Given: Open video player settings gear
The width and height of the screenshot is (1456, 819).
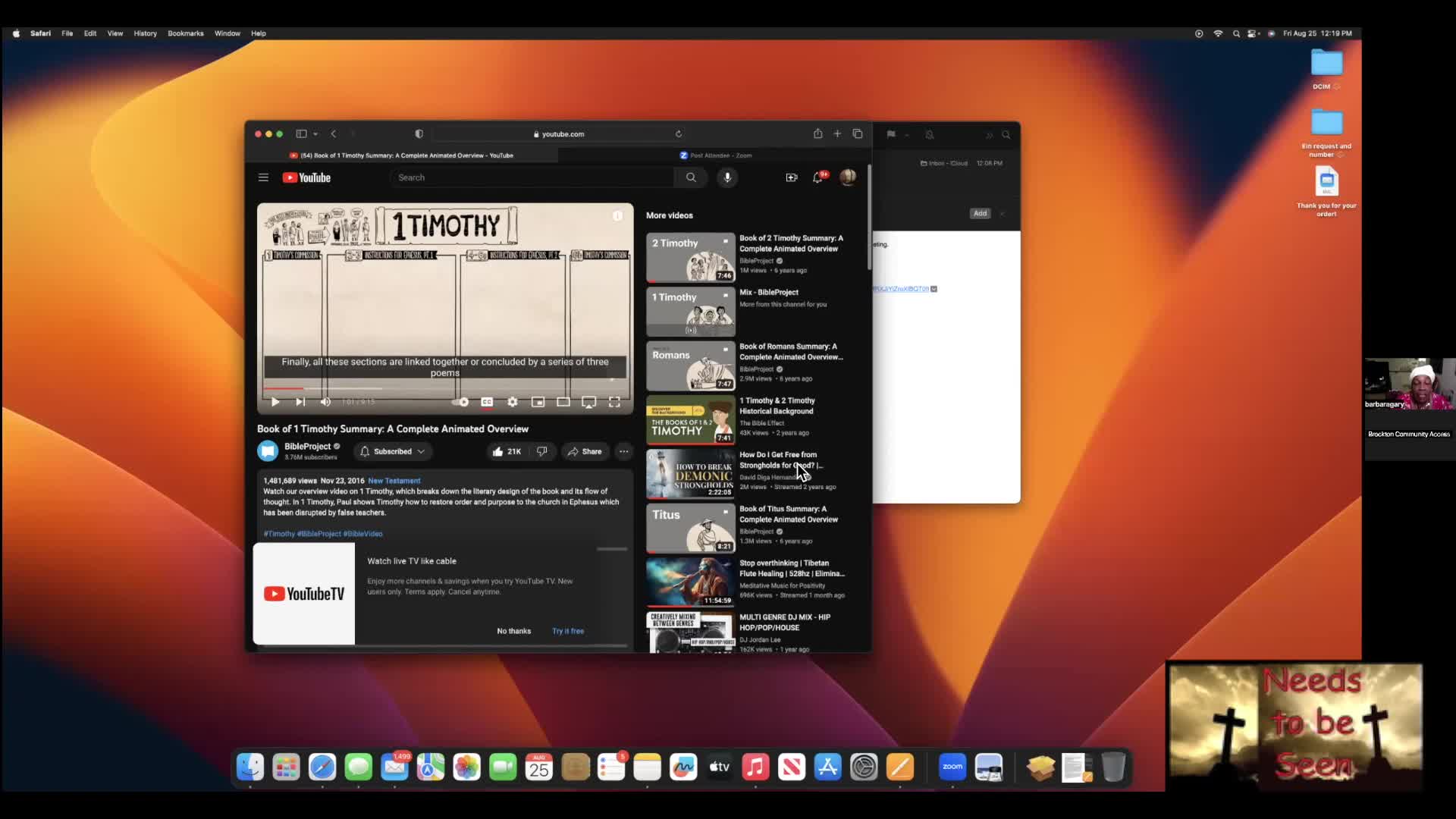Looking at the screenshot, I should tap(513, 402).
